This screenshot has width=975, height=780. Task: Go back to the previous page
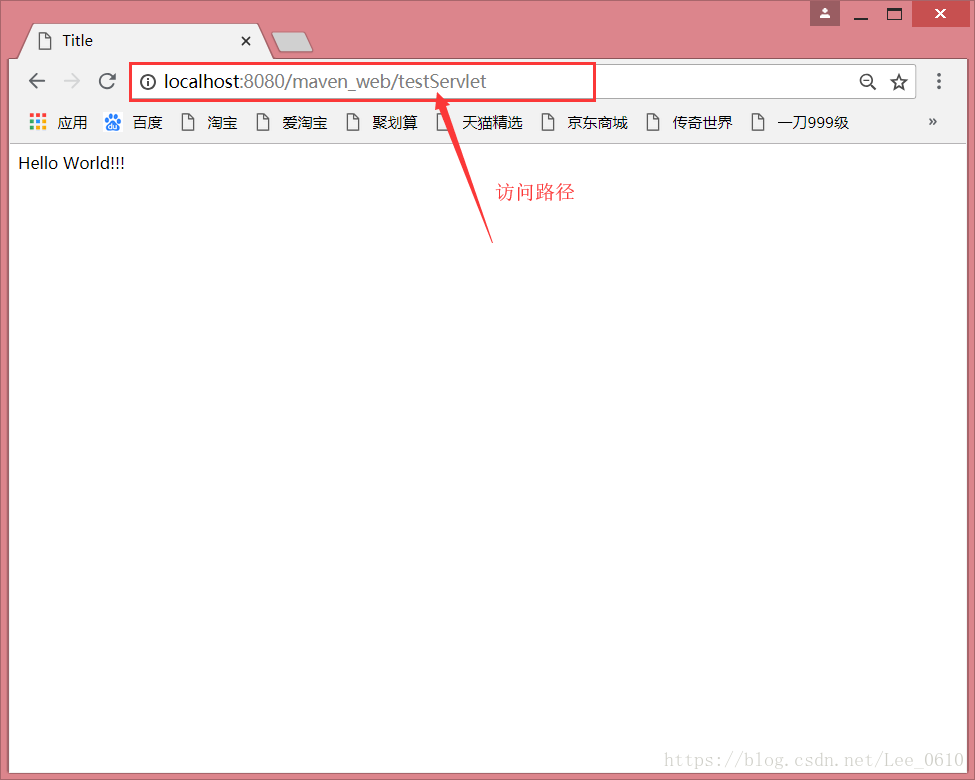[37, 81]
